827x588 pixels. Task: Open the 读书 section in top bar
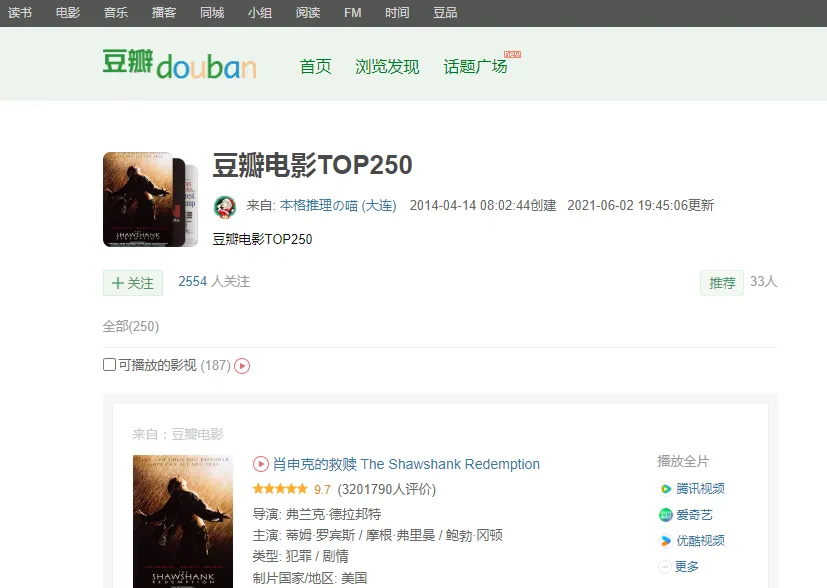pos(20,13)
